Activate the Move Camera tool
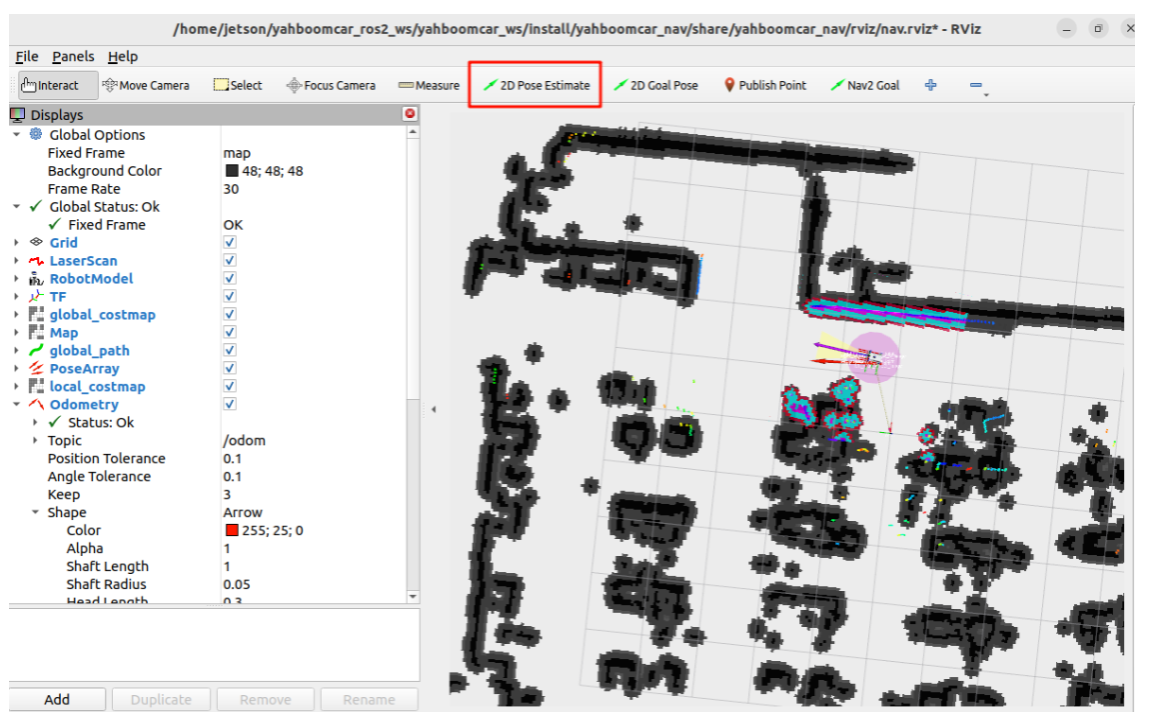 pyautogui.click(x=146, y=86)
